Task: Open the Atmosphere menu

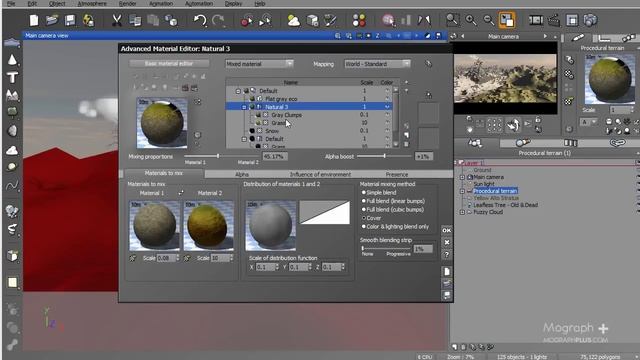Action: click(x=92, y=3)
